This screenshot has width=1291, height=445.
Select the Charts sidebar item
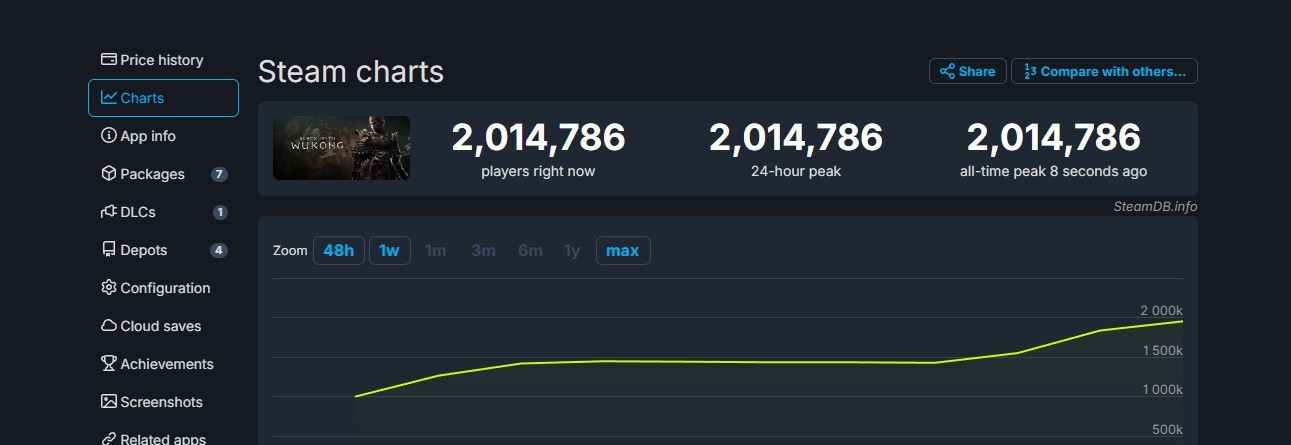163,98
